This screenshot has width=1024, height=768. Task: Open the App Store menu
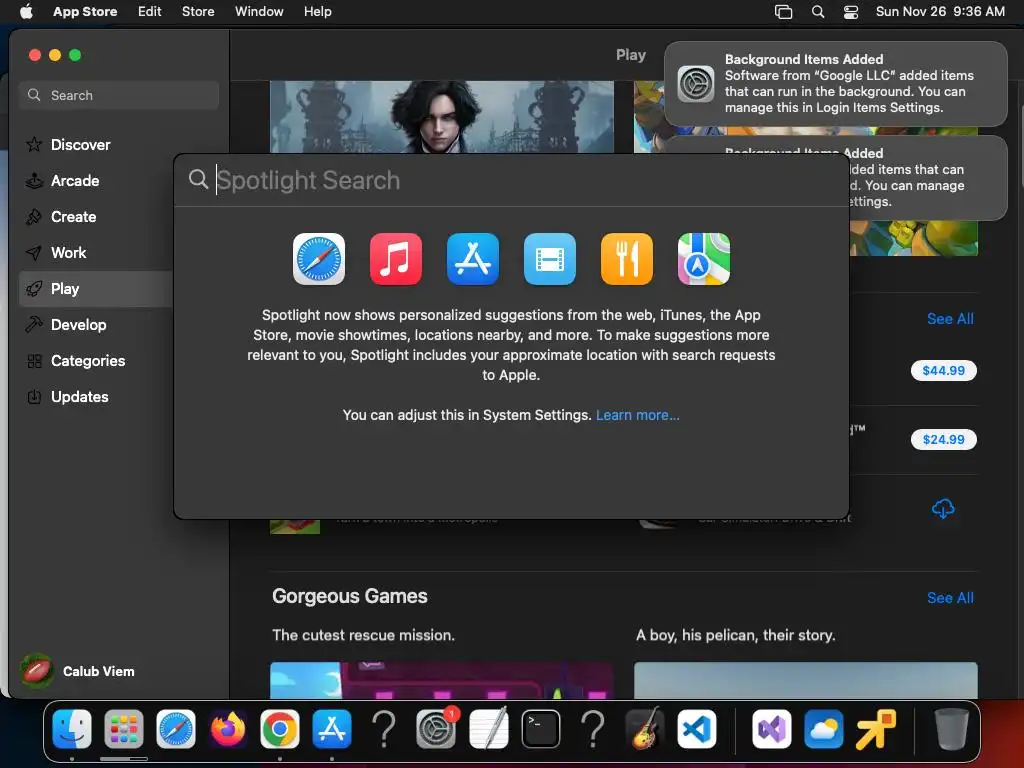pos(85,12)
